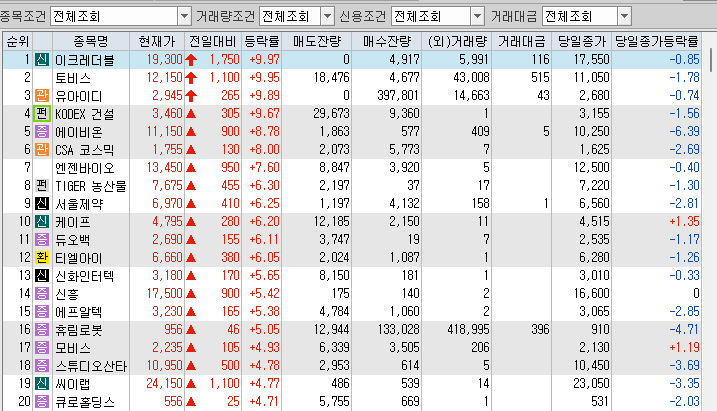Select stock name 케이프
The width and height of the screenshot is (717, 411).
tap(73, 222)
